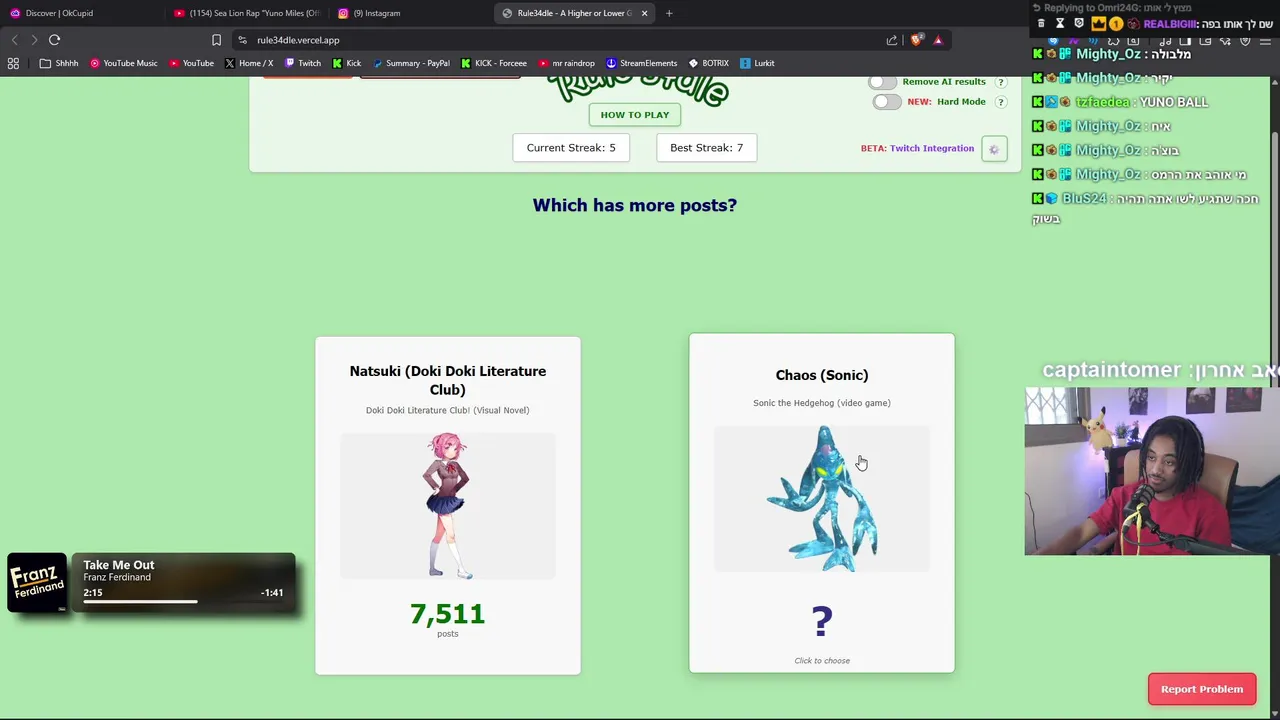Choose the Chaos (Sonic) card question mark
The width and height of the screenshot is (1280, 720).
point(822,621)
